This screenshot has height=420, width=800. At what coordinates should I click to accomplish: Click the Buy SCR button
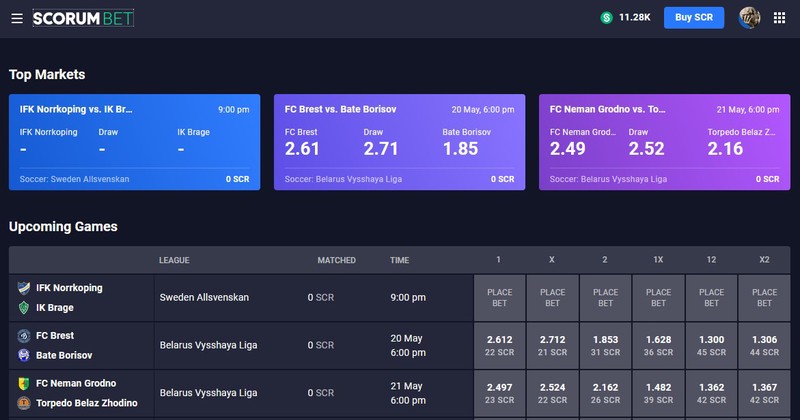click(693, 18)
